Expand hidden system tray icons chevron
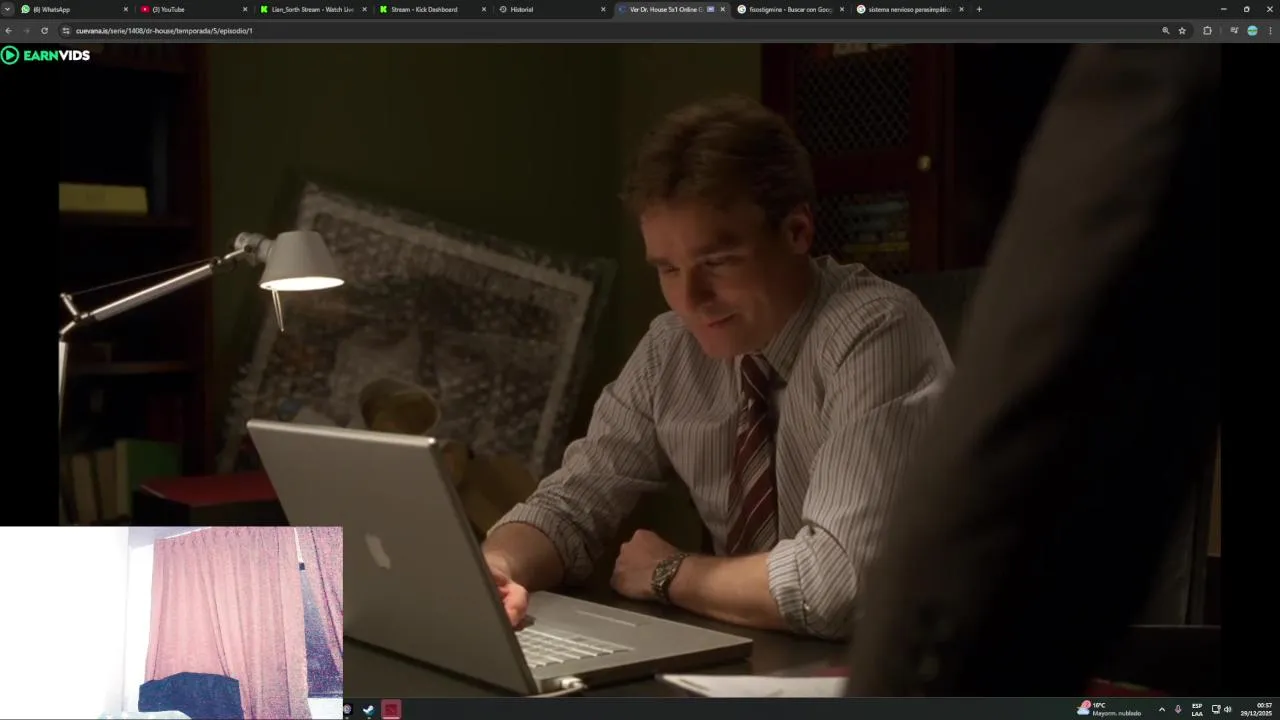The width and height of the screenshot is (1280, 720). click(x=1161, y=709)
